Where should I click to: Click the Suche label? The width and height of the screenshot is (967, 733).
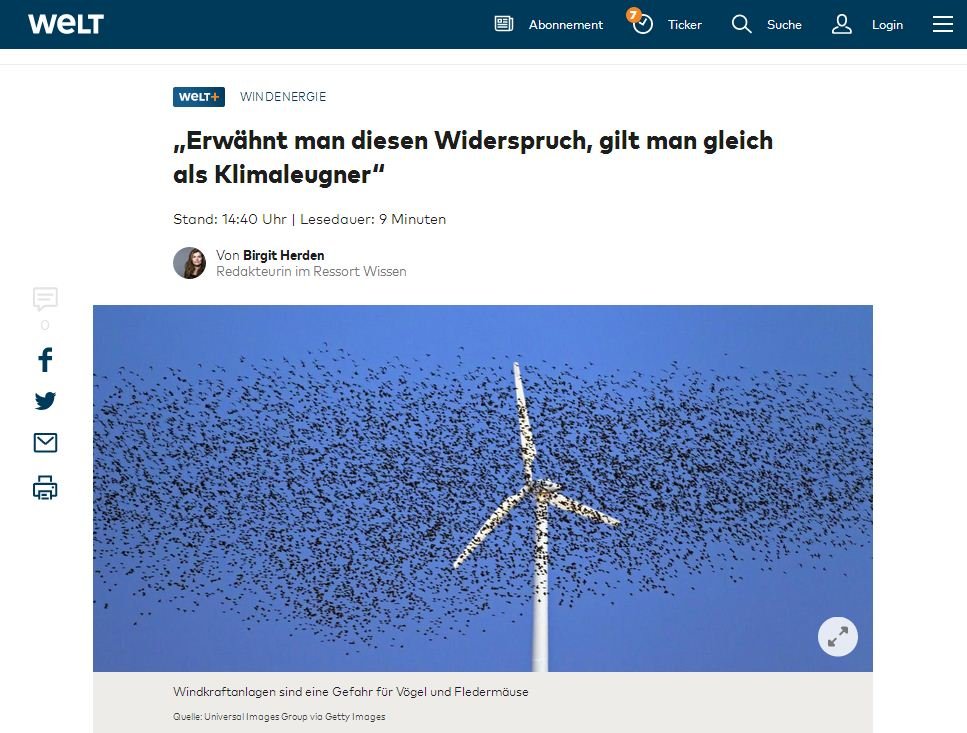pos(784,25)
